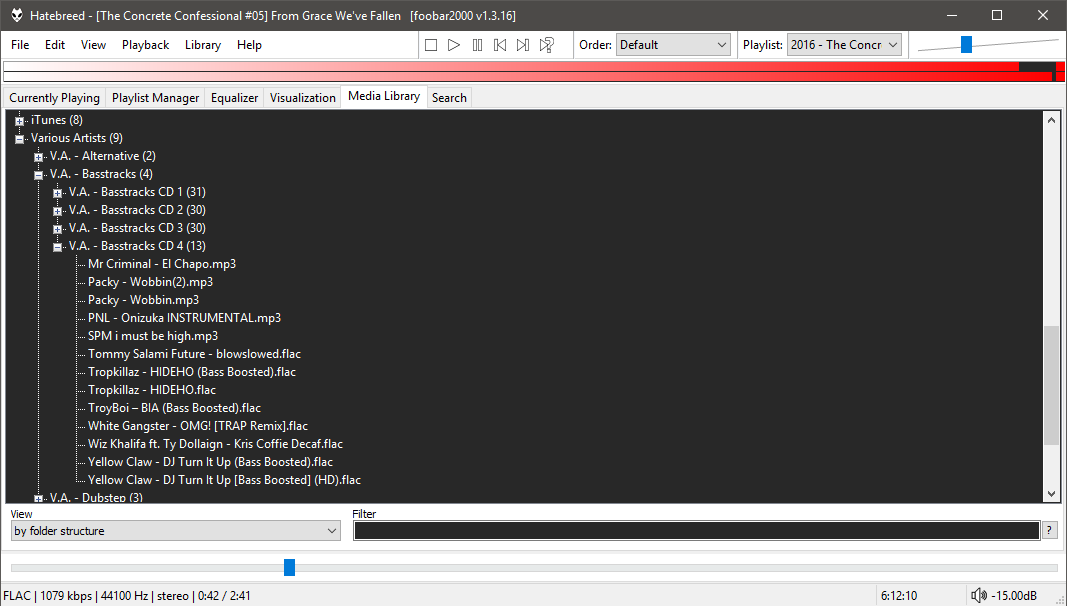Skip to the next track
Viewport: 1067px width, 606px height.
click(523, 45)
